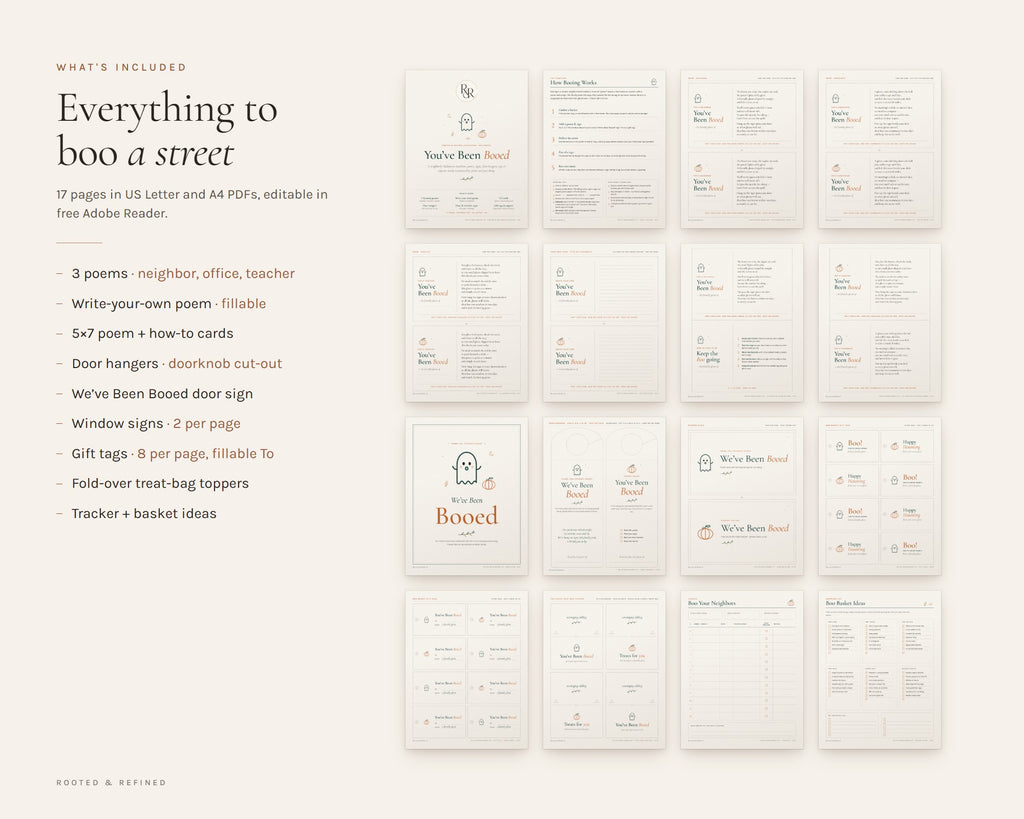Image resolution: width=1024 pixels, height=819 pixels.
Task: Click the ghost icon beside 'Keep the Boo going'
Action: click(x=701, y=340)
